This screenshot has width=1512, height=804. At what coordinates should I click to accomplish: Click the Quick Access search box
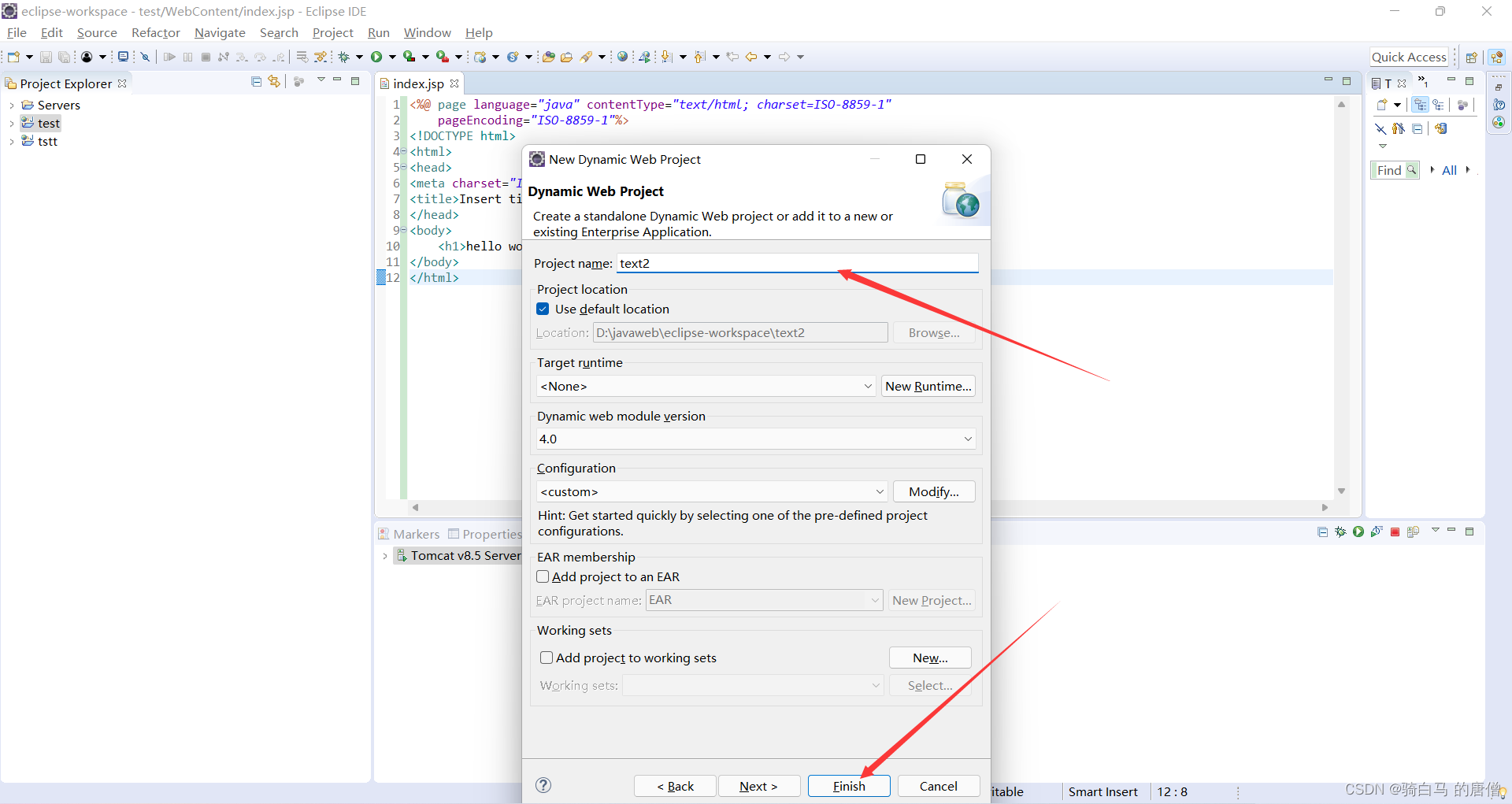1409,57
